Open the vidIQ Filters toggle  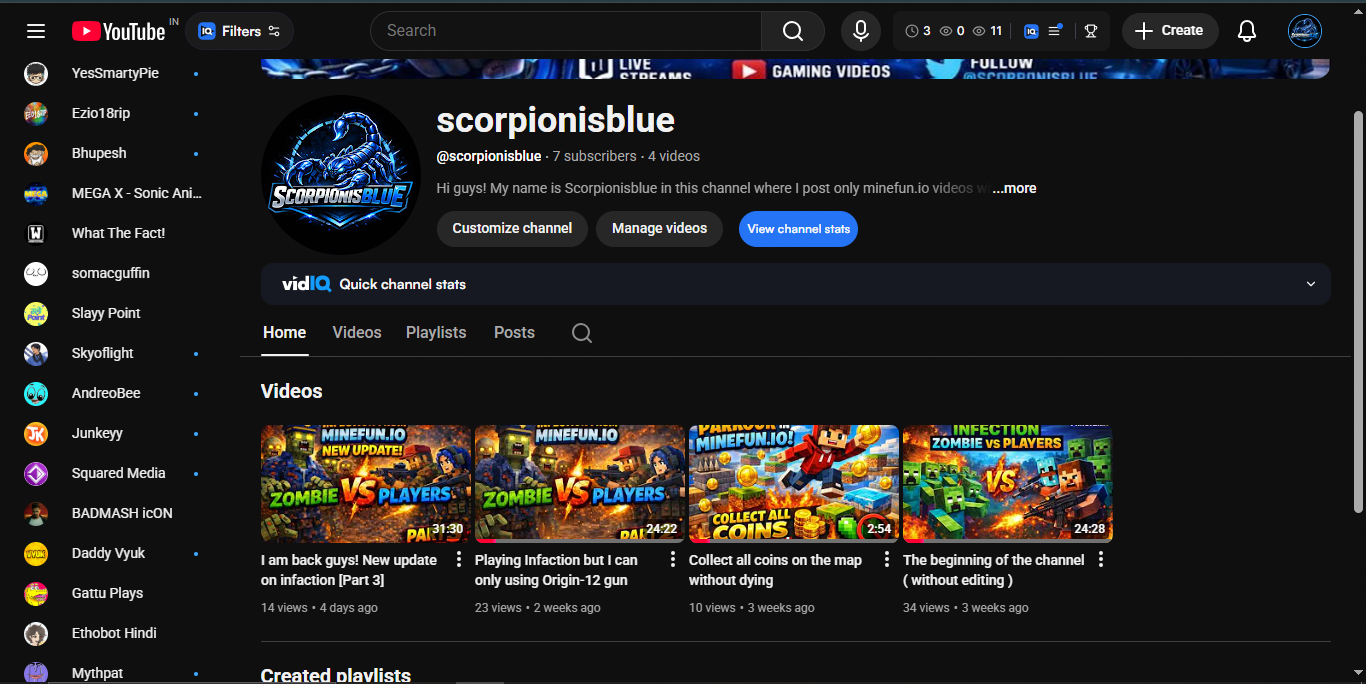240,31
